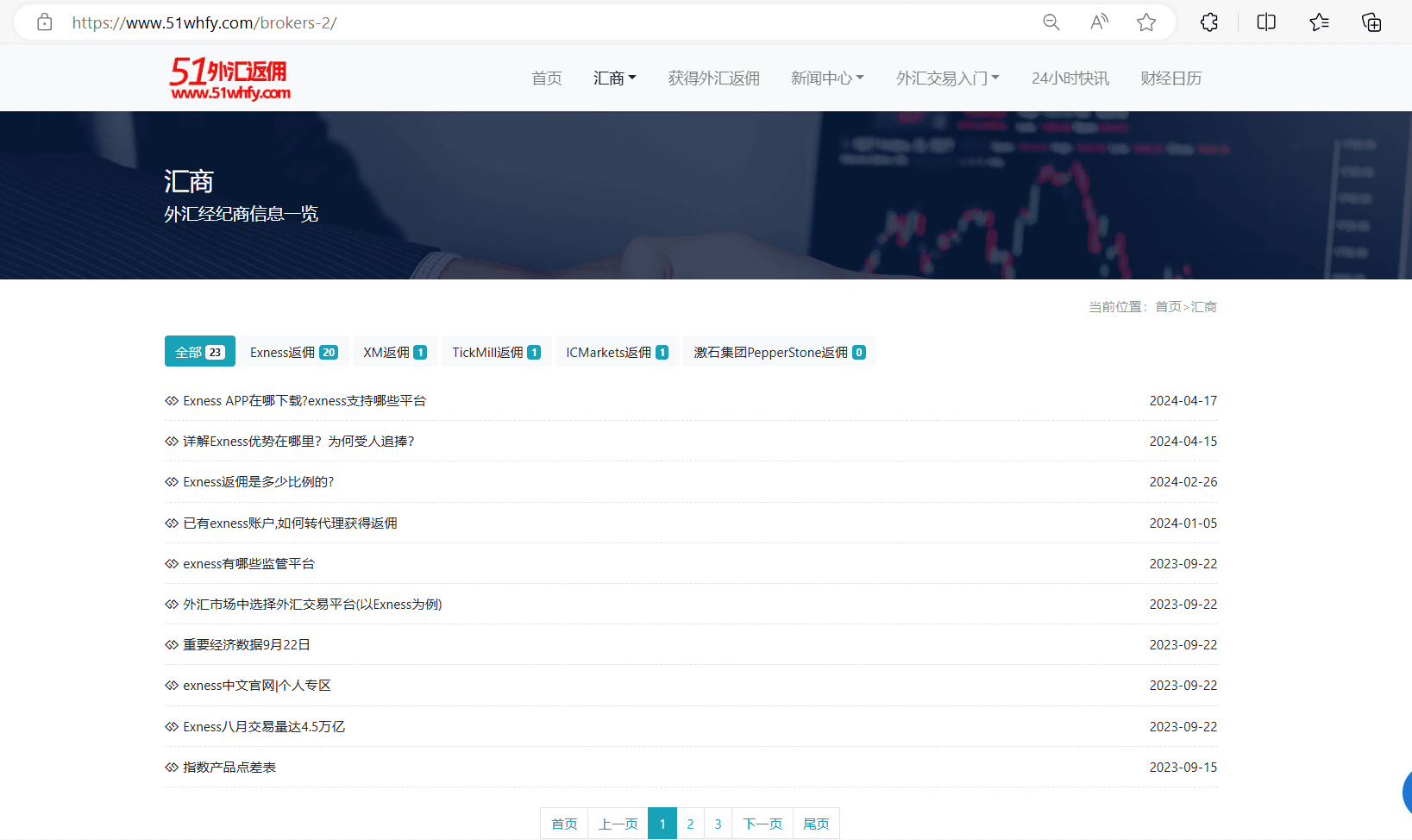
Task: Expand the 外汇交易入门 dropdown menu
Action: 948,78
